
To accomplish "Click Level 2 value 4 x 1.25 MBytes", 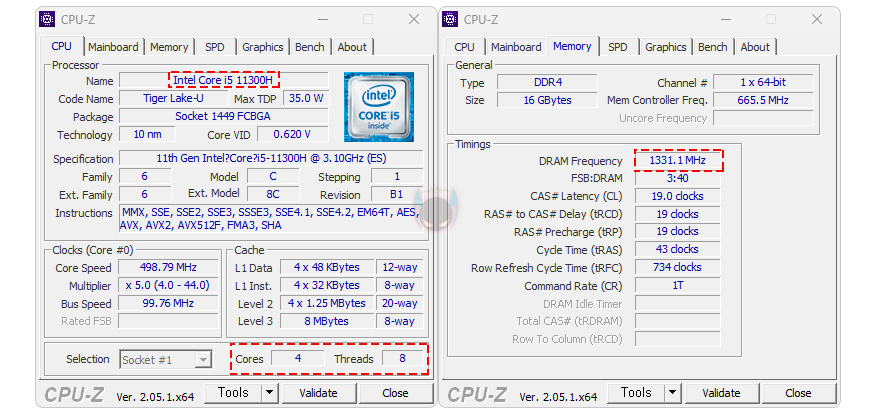I will point(327,303).
